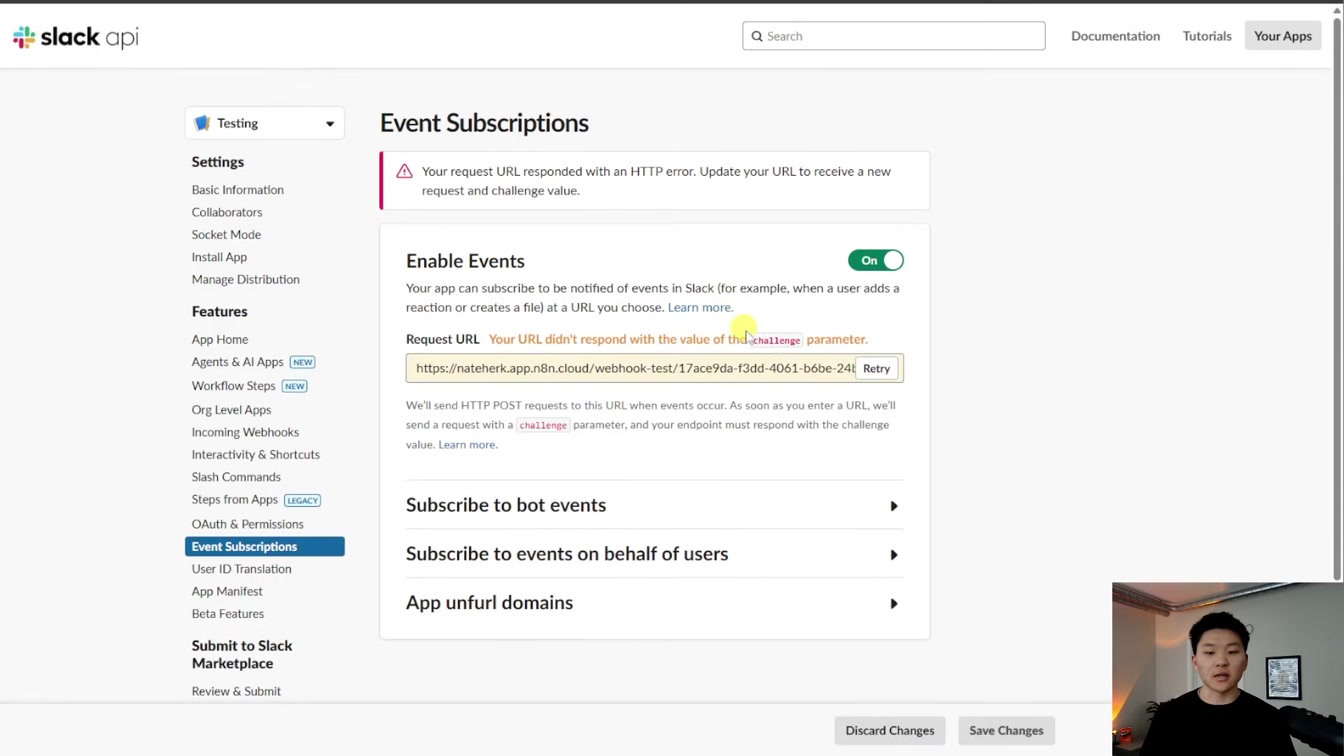Open OAuth & Permissions page
The image size is (1344, 756).
click(247, 524)
